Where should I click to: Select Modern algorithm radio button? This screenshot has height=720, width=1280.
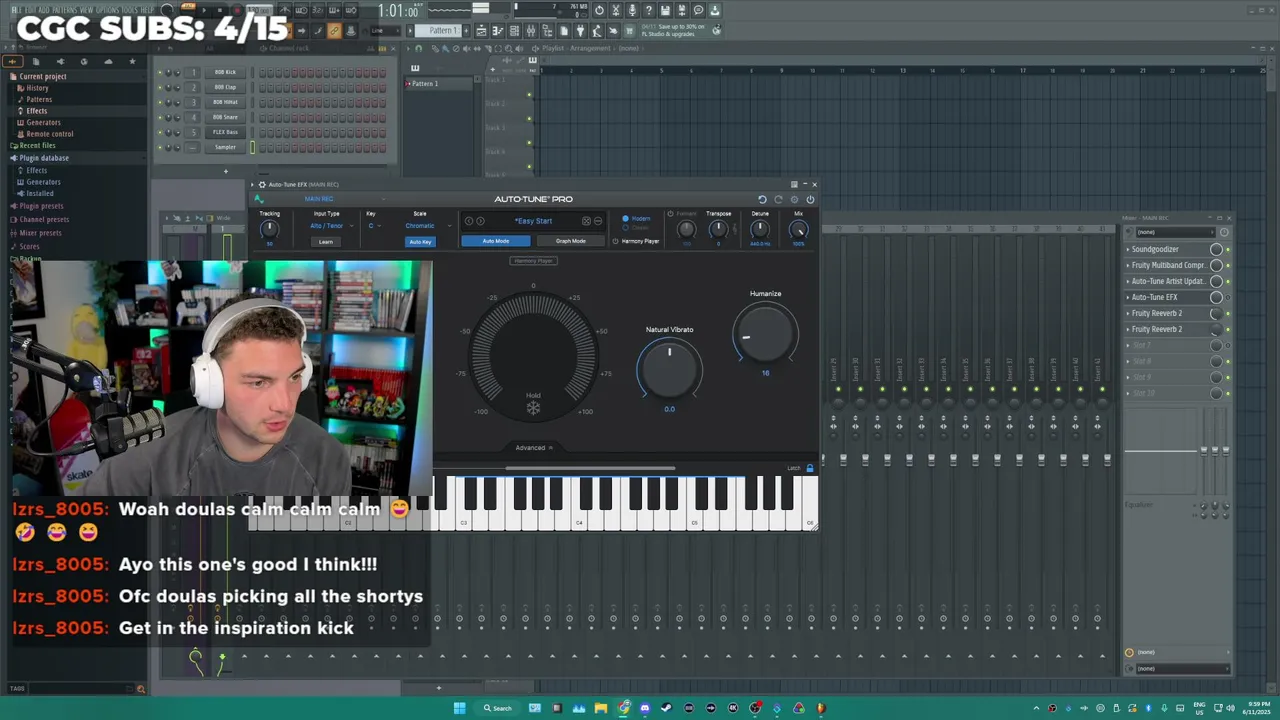pyautogui.click(x=625, y=218)
